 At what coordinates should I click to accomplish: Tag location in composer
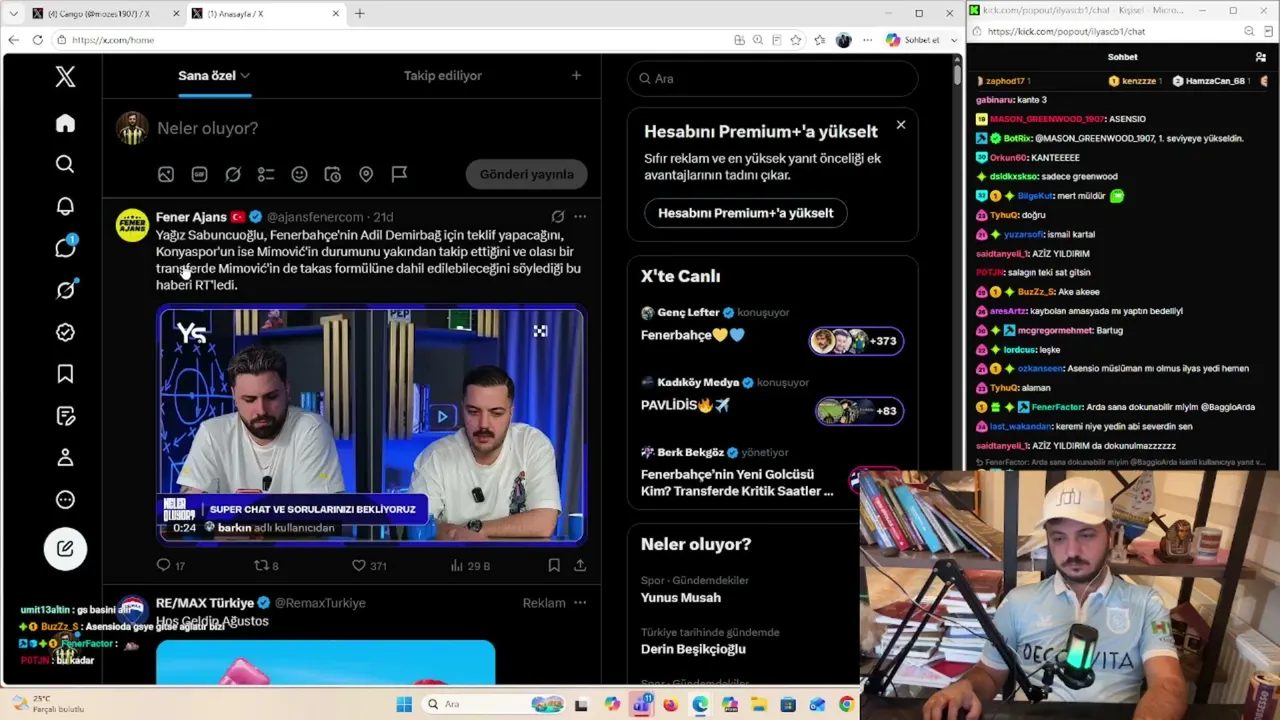tap(366, 174)
